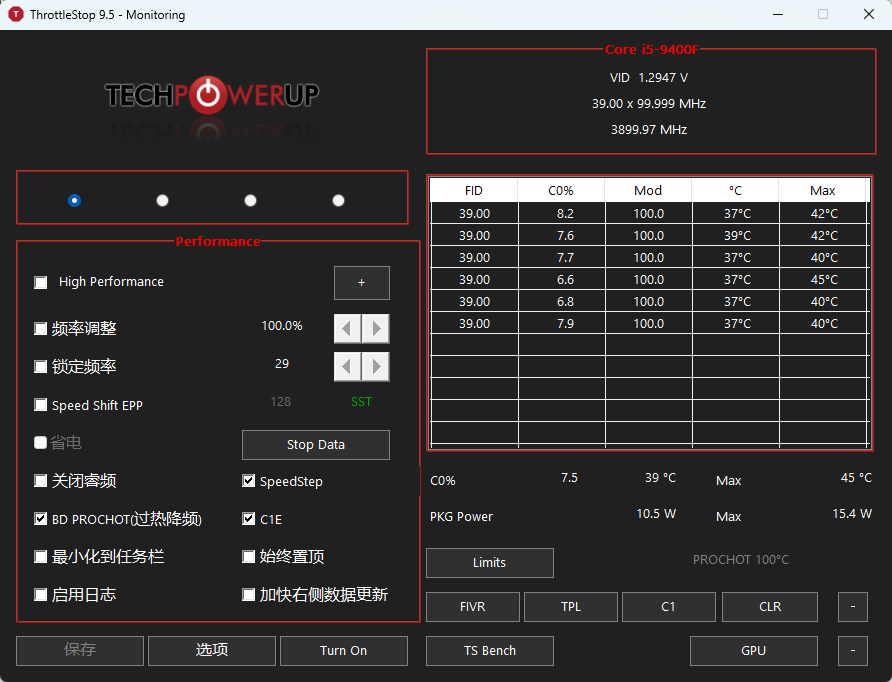
Task: Click the PROCHOT 100°C label
Action: [741, 560]
